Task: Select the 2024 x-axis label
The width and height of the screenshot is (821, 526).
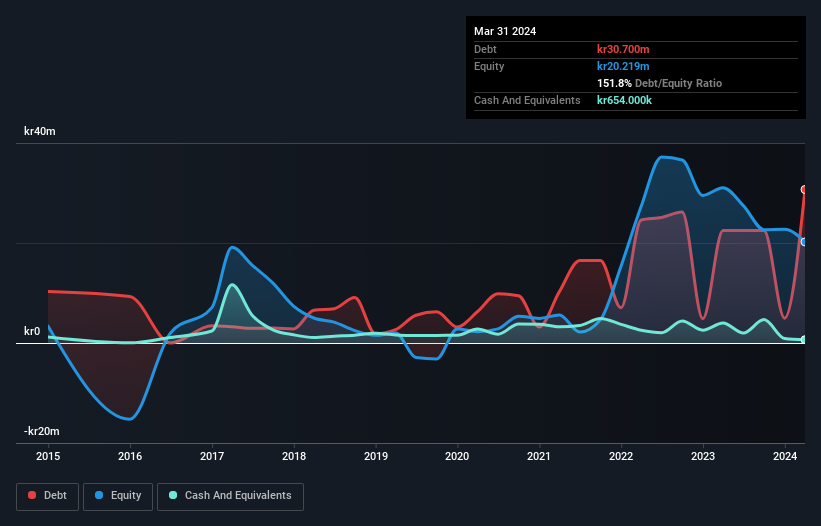Action: pyautogui.click(x=785, y=456)
